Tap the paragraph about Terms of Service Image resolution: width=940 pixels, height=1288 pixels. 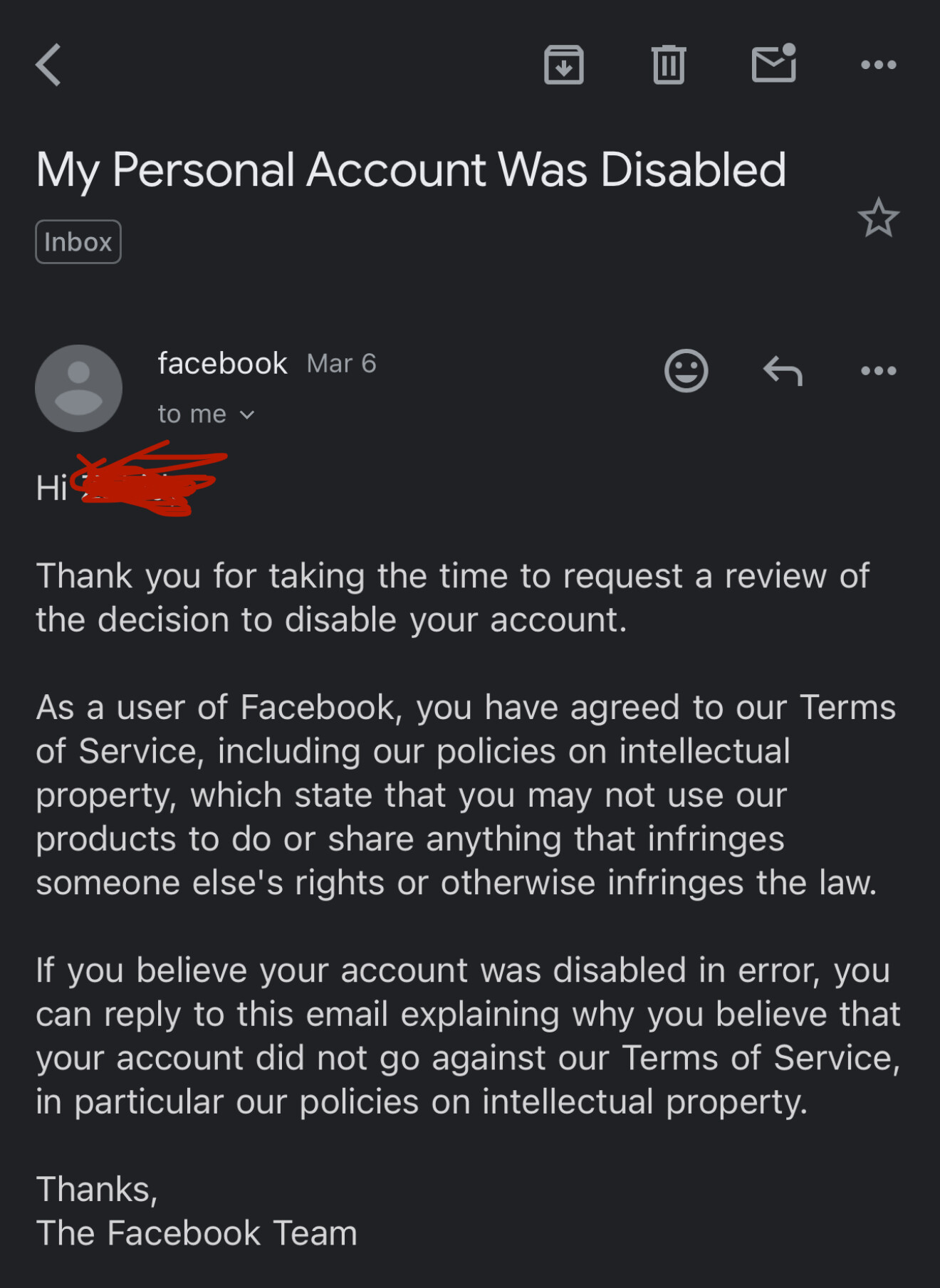pos(466,795)
